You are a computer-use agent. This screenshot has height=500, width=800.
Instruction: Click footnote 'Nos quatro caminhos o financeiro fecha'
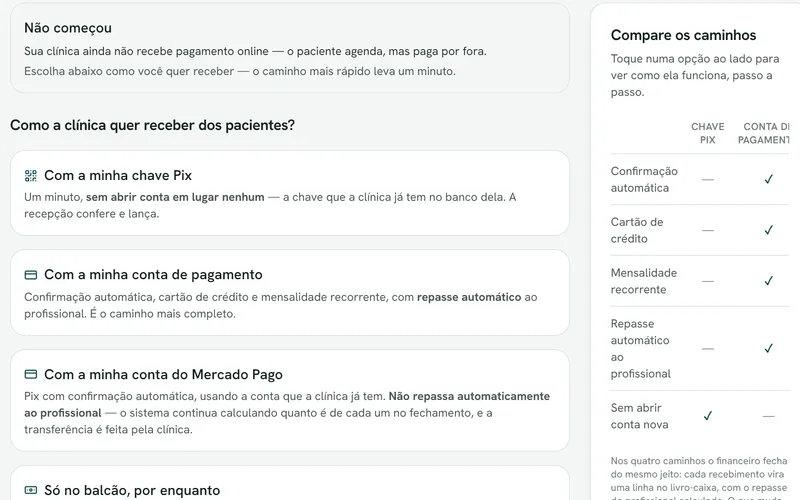[x=698, y=461]
